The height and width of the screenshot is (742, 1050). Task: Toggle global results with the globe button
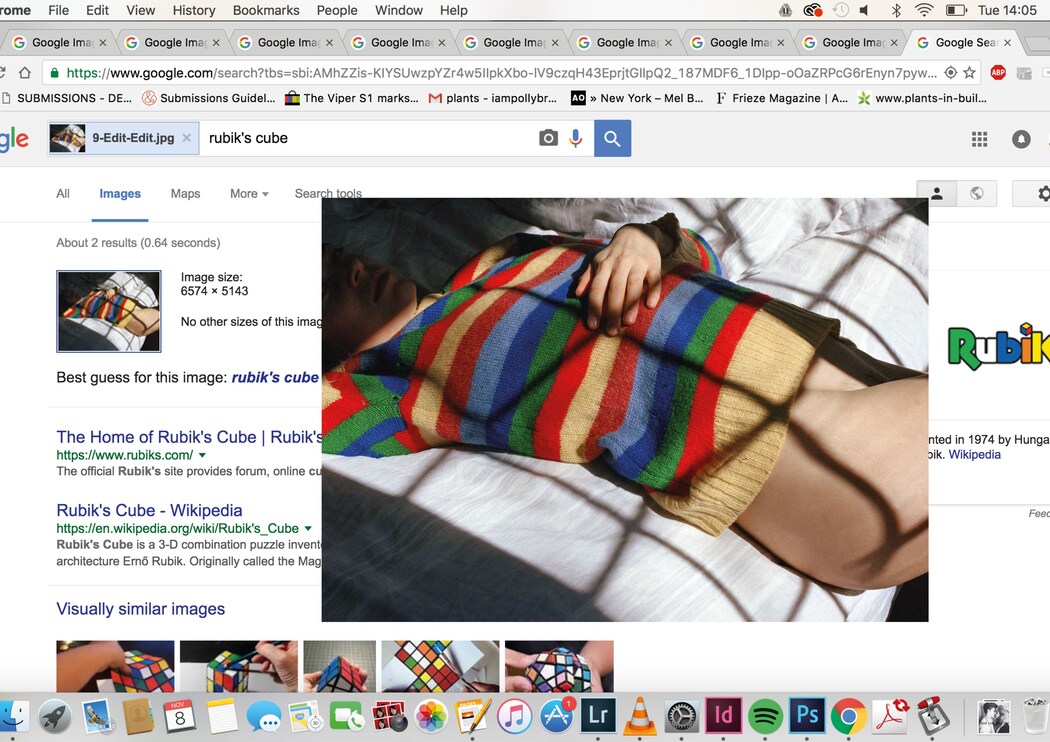[977, 194]
